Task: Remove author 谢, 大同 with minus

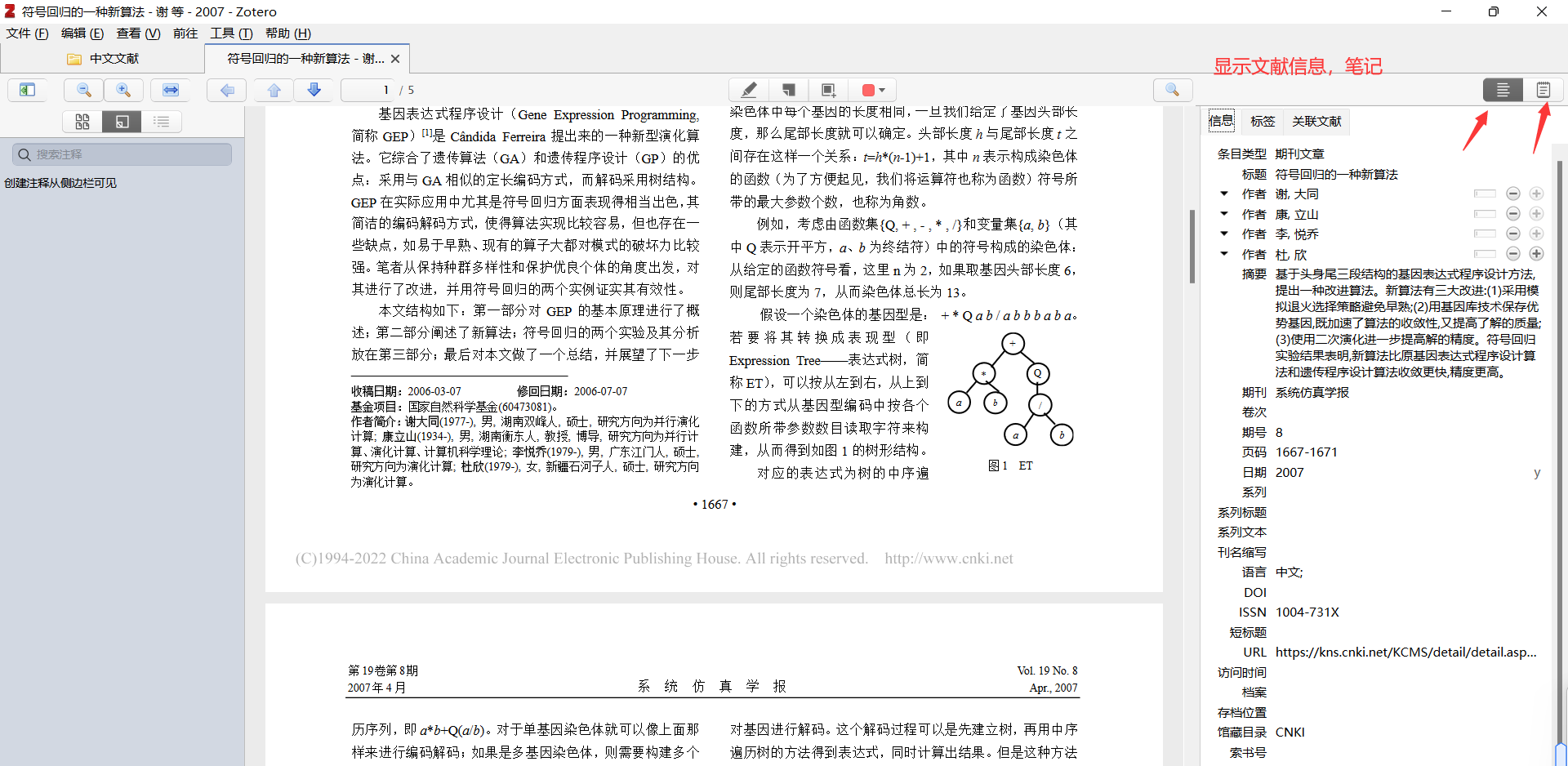Action: point(1513,194)
